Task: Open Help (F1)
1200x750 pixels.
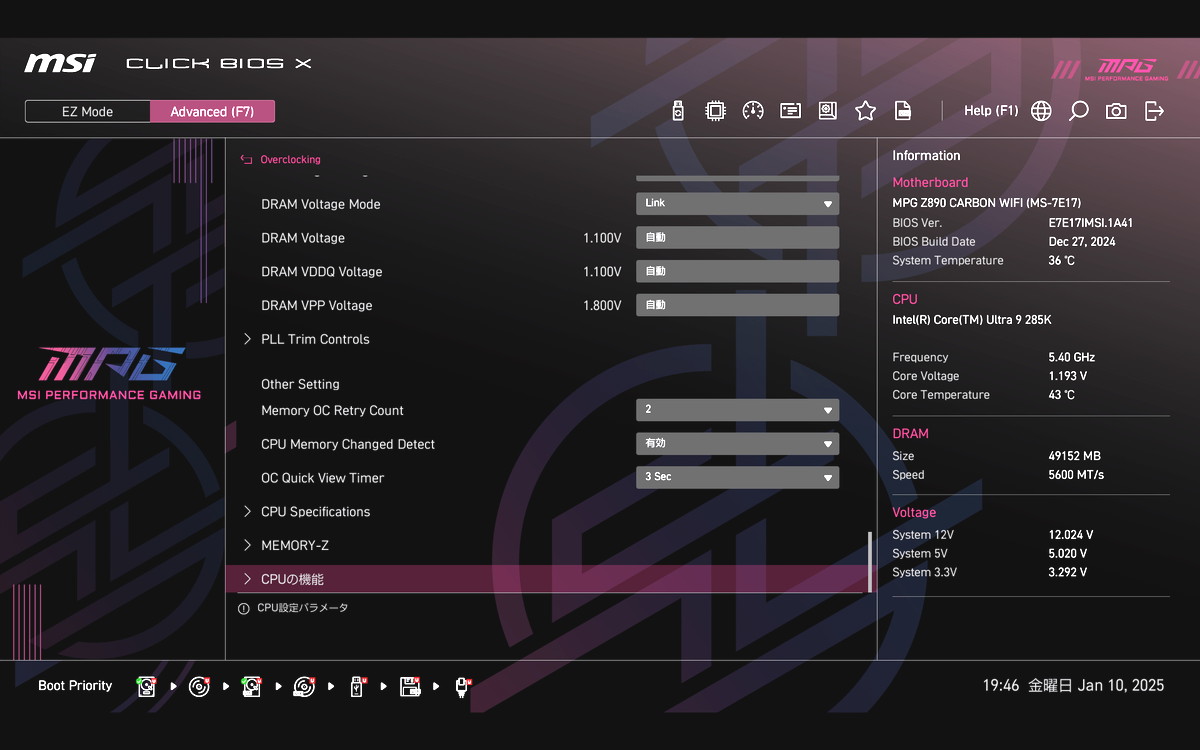Action: [x=991, y=111]
